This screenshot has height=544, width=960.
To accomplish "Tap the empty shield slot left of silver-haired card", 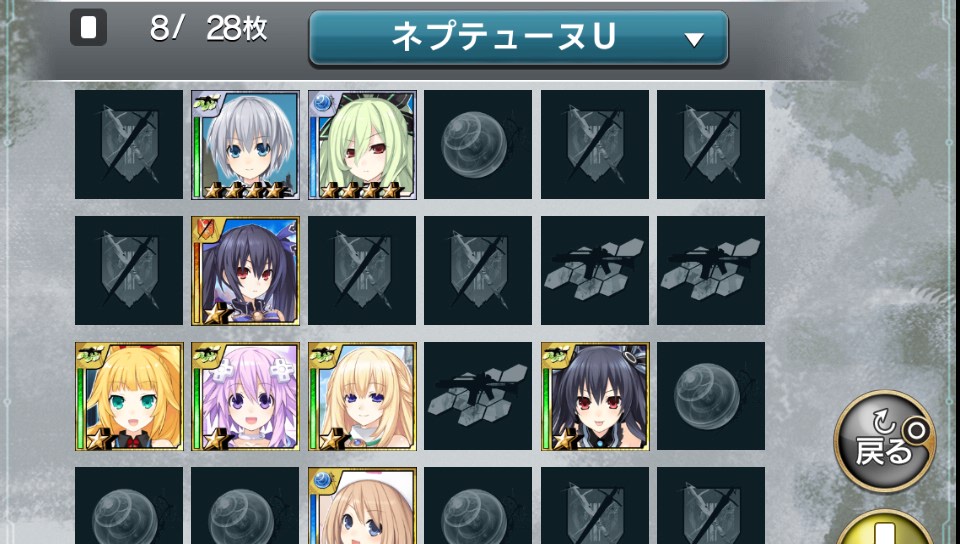I will (129, 144).
